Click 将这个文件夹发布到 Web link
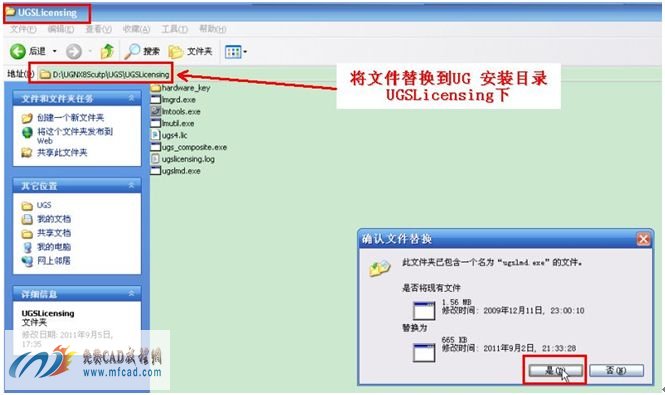 coord(75,135)
